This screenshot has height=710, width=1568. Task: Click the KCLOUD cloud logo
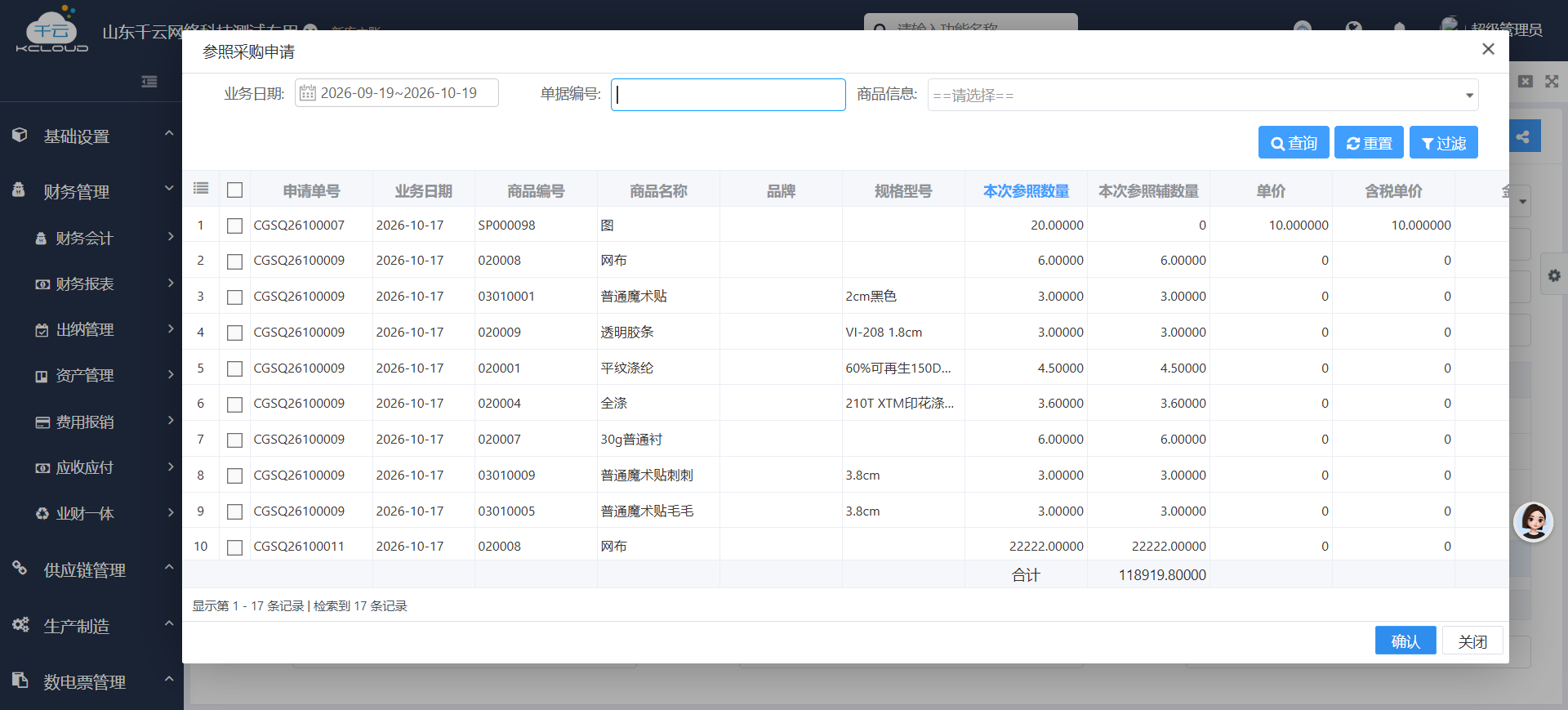[52, 30]
